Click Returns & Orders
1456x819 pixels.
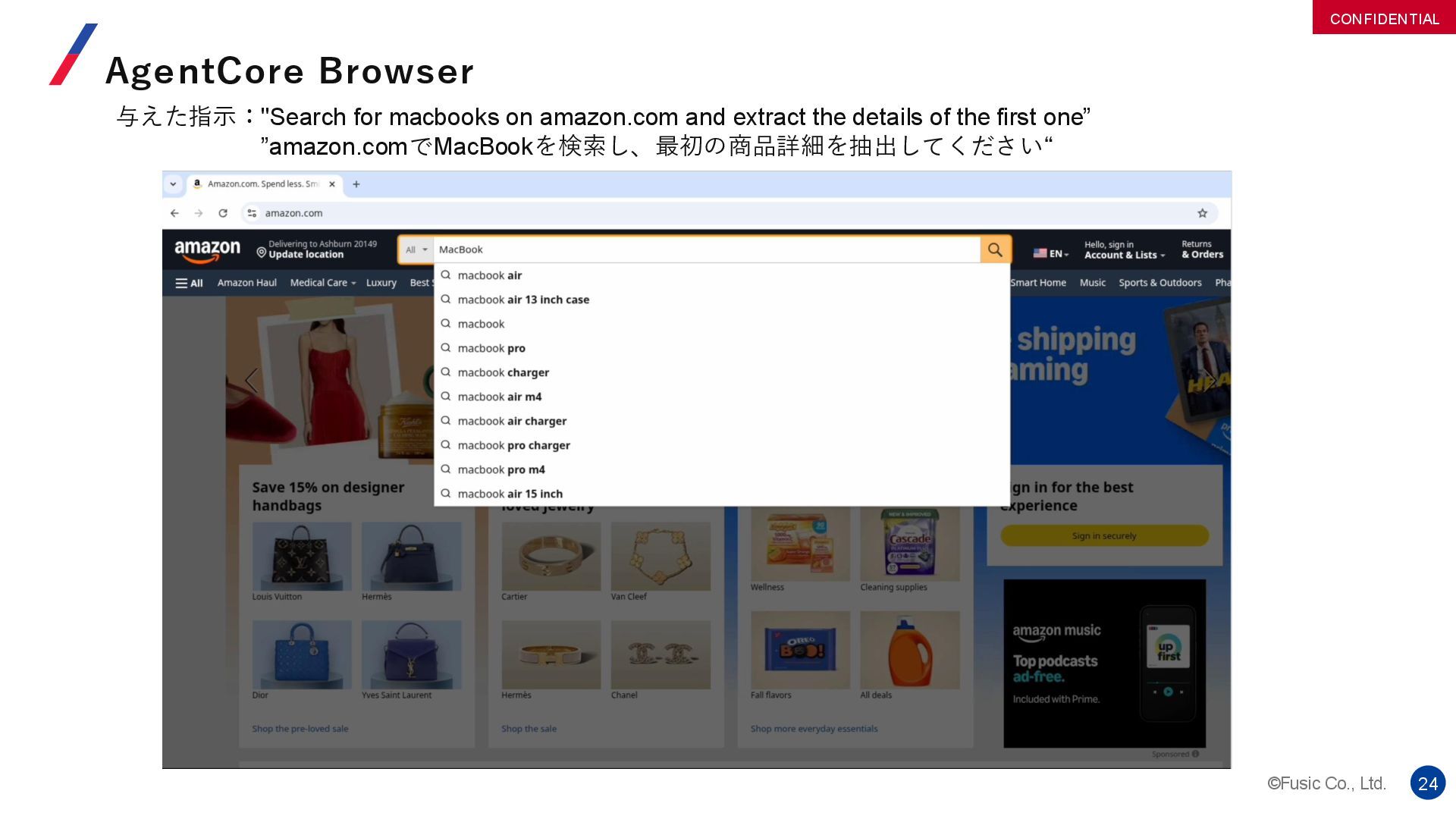coord(1202,249)
